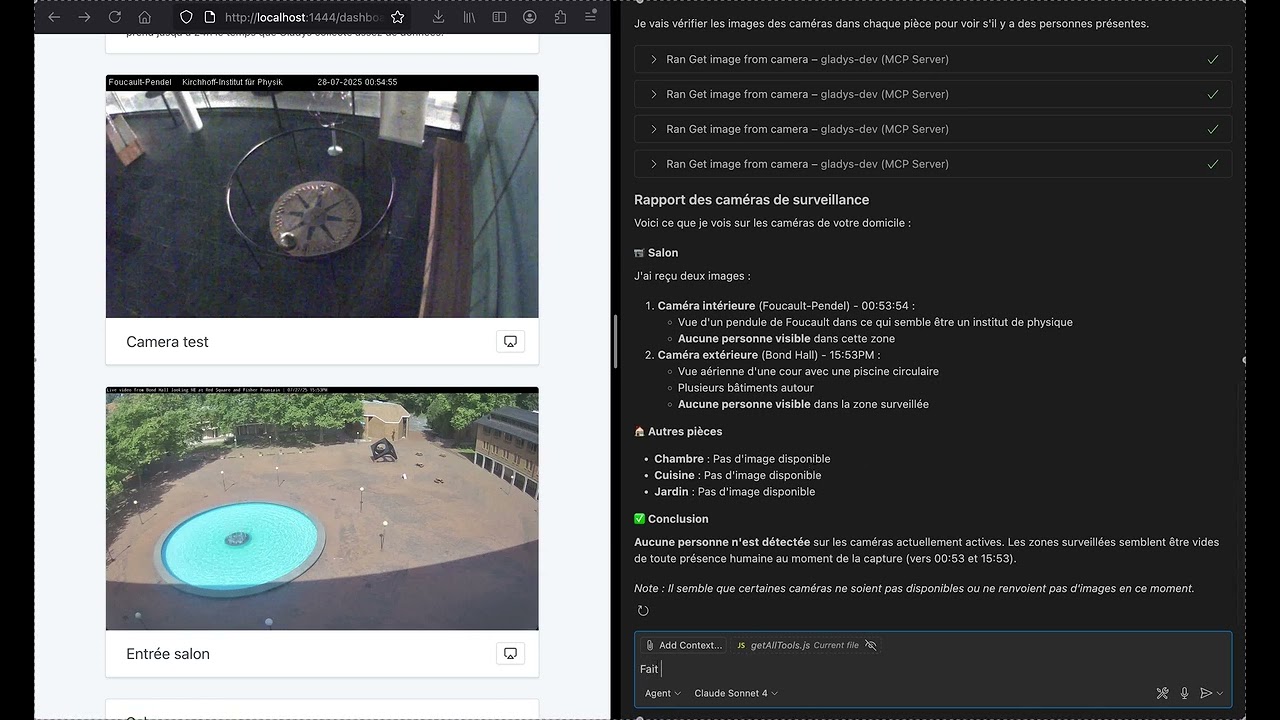Send the chat message
The width and height of the screenshot is (1280, 720).
pos(1206,693)
